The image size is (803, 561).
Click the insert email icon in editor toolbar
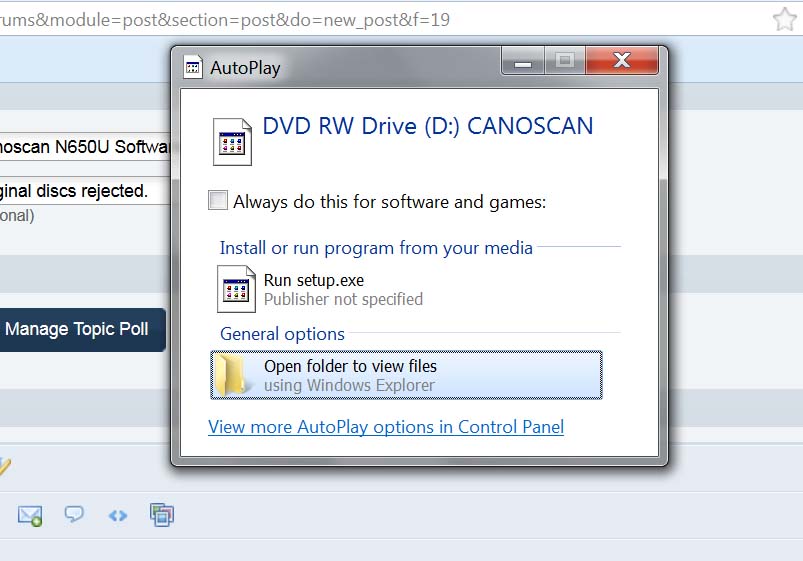click(x=30, y=515)
